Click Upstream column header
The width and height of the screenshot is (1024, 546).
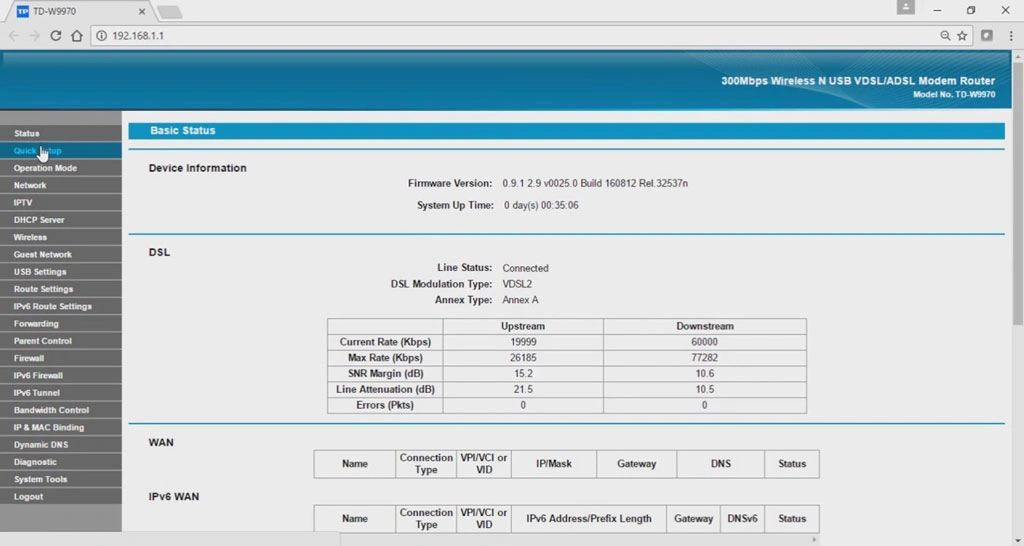tap(523, 326)
